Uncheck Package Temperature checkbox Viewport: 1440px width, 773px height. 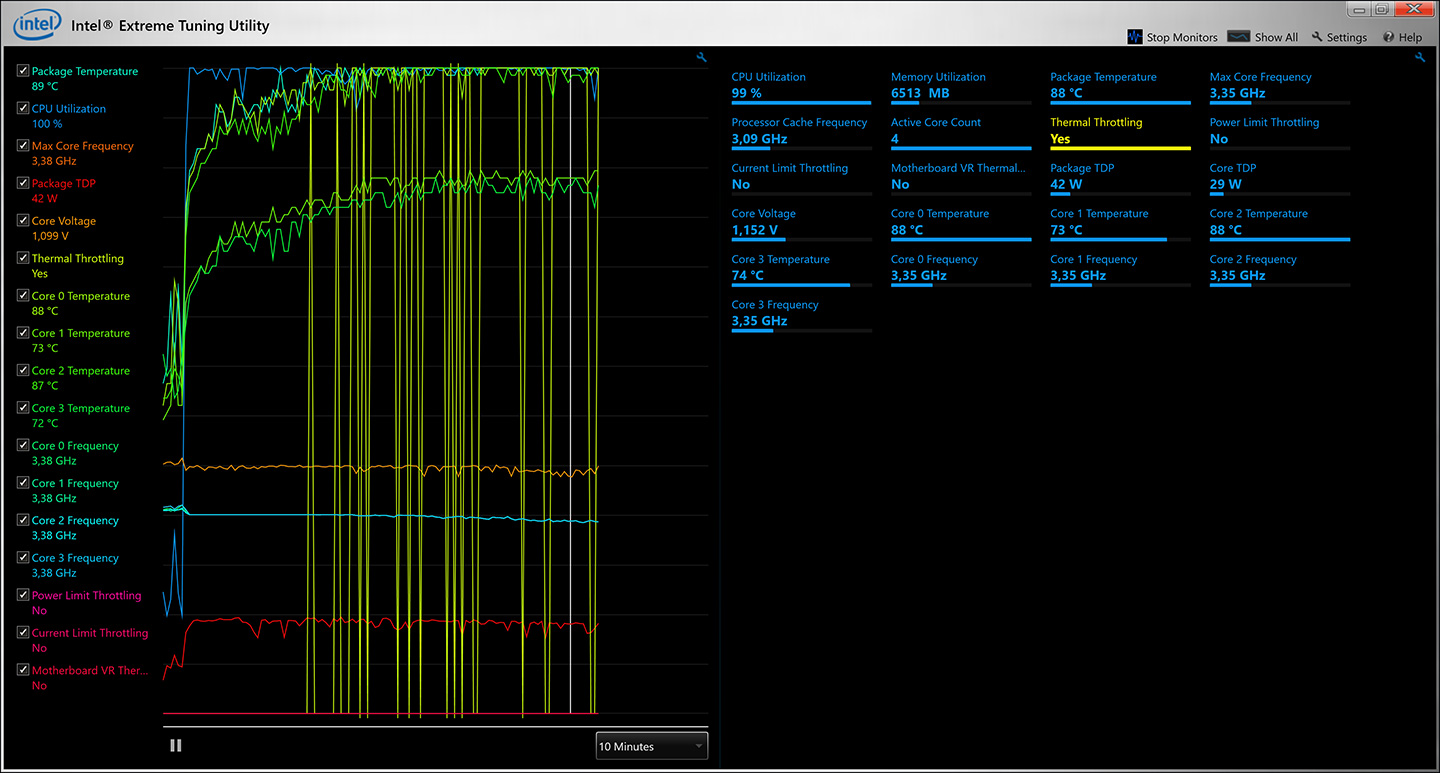[x=23, y=71]
